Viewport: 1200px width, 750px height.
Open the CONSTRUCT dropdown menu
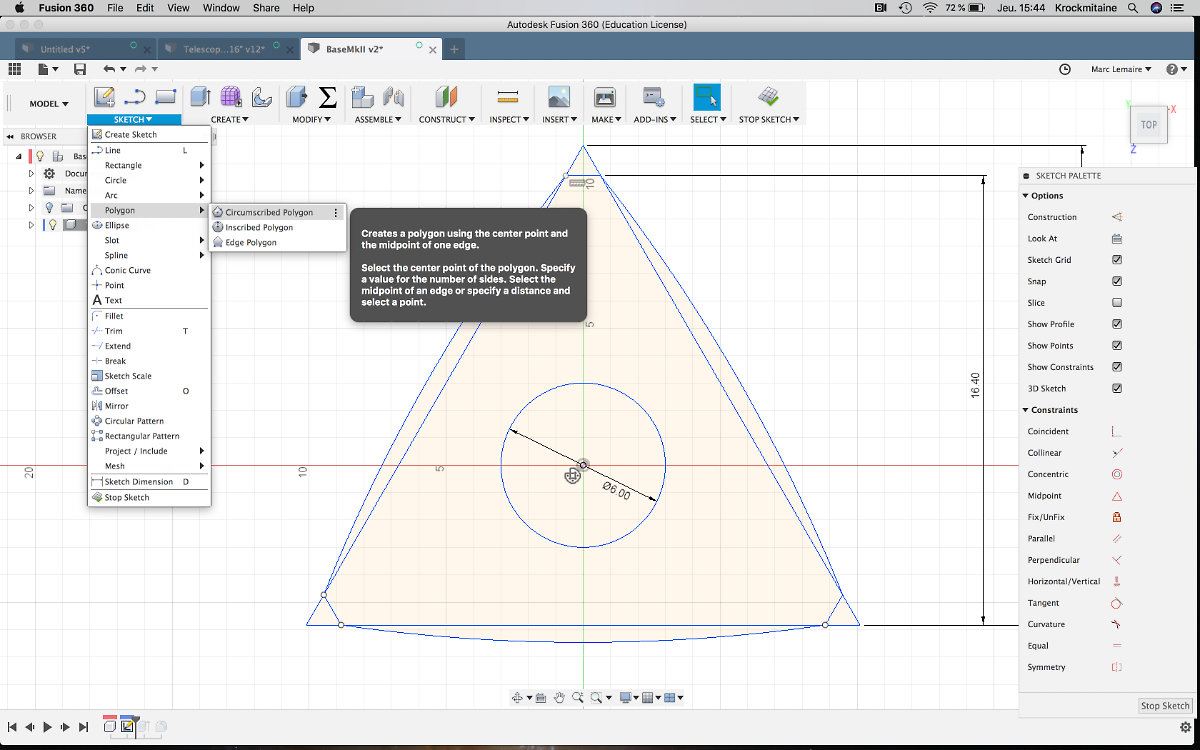coord(446,119)
